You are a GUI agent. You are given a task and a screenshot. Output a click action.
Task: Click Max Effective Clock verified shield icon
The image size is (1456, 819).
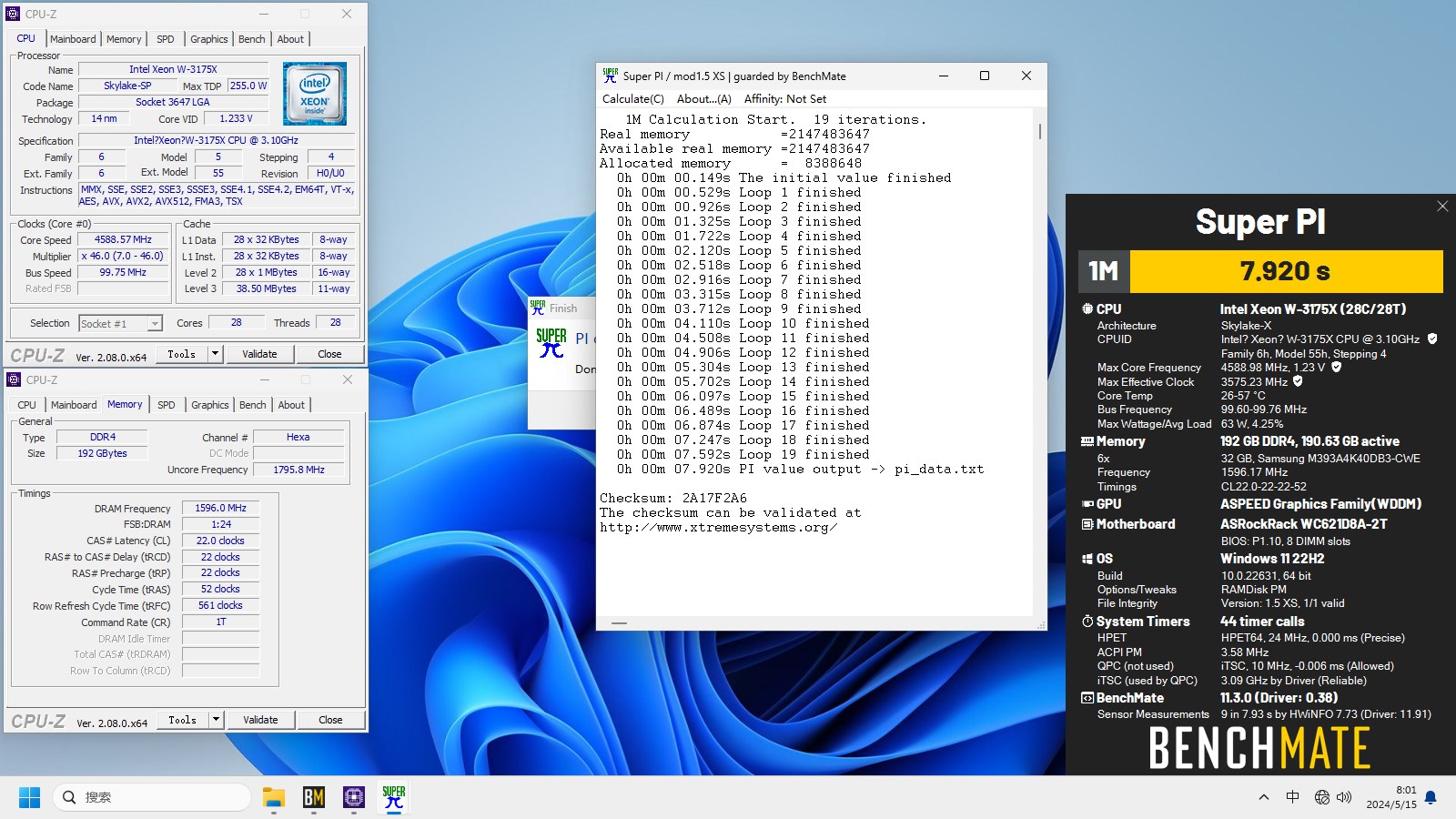[x=1298, y=381]
